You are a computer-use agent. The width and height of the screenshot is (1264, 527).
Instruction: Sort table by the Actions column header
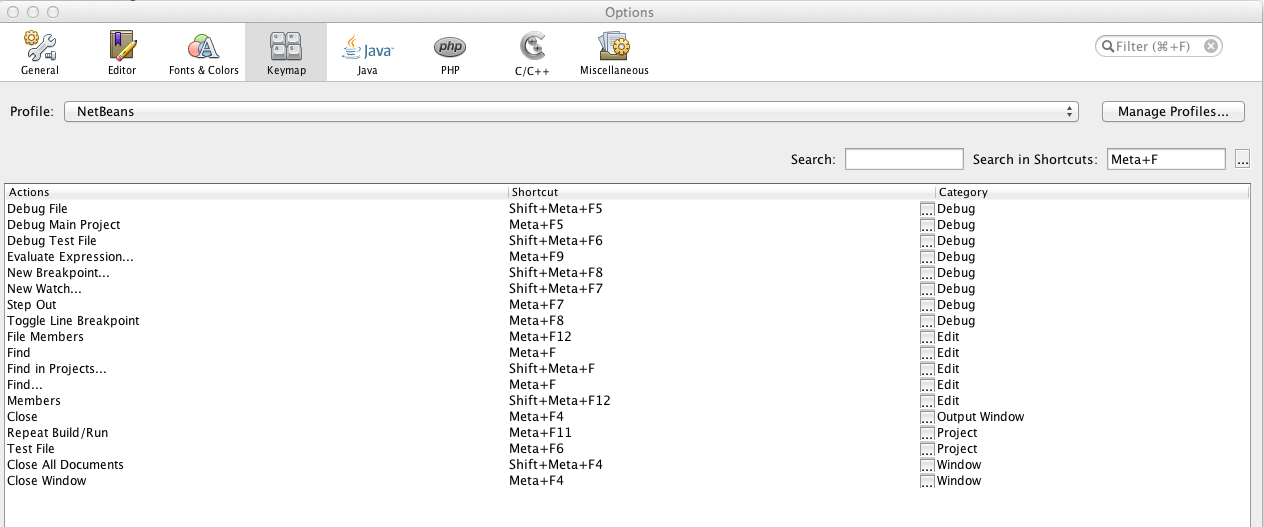click(255, 192)
